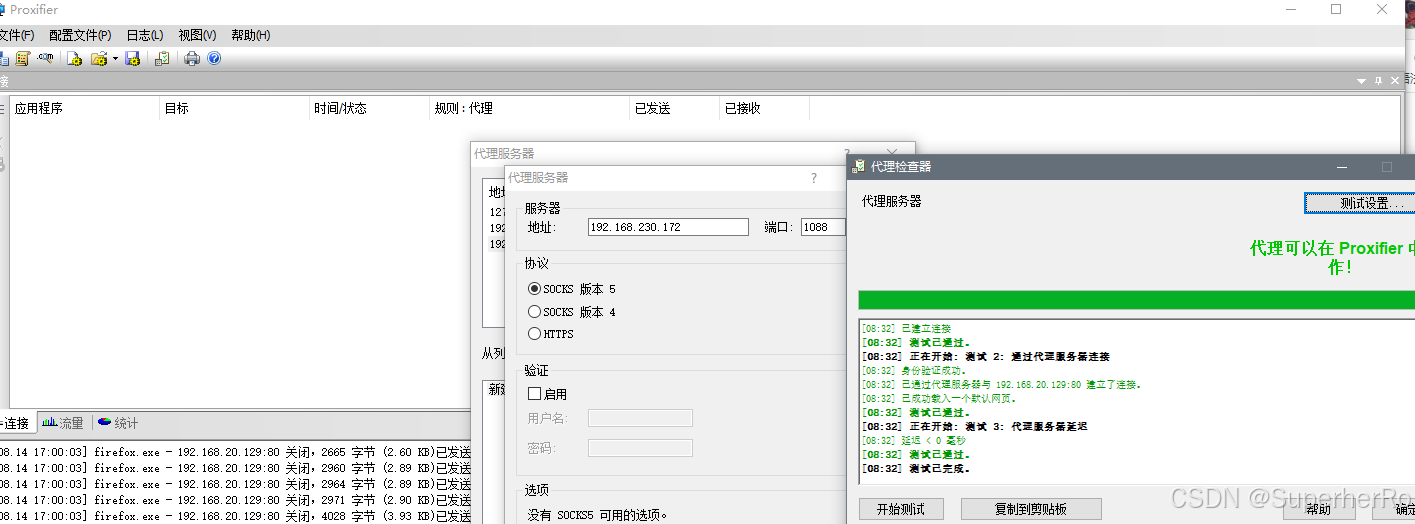Open Name Resolution (.com magnifier) icon
Image resolution: width=1415 pixels, height=524 pixels.
coord(45,58)
